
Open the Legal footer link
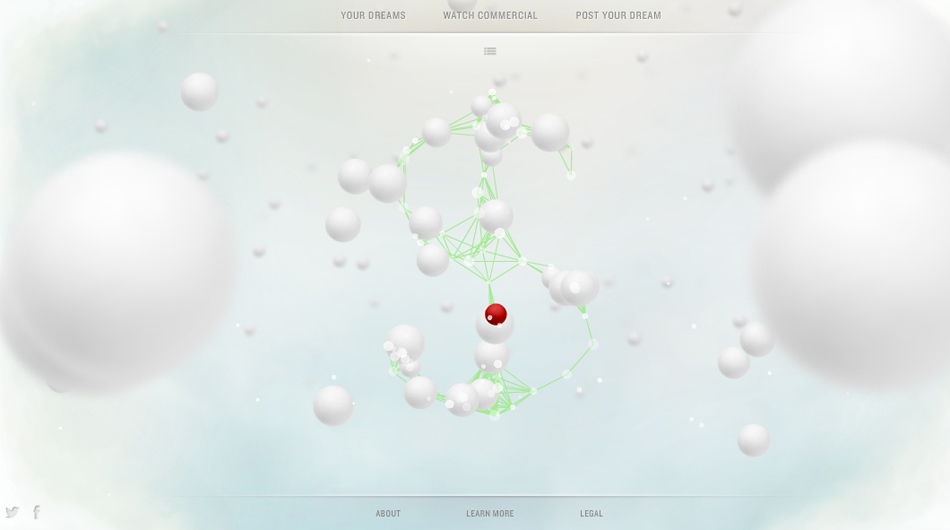[x=591, y=514]
